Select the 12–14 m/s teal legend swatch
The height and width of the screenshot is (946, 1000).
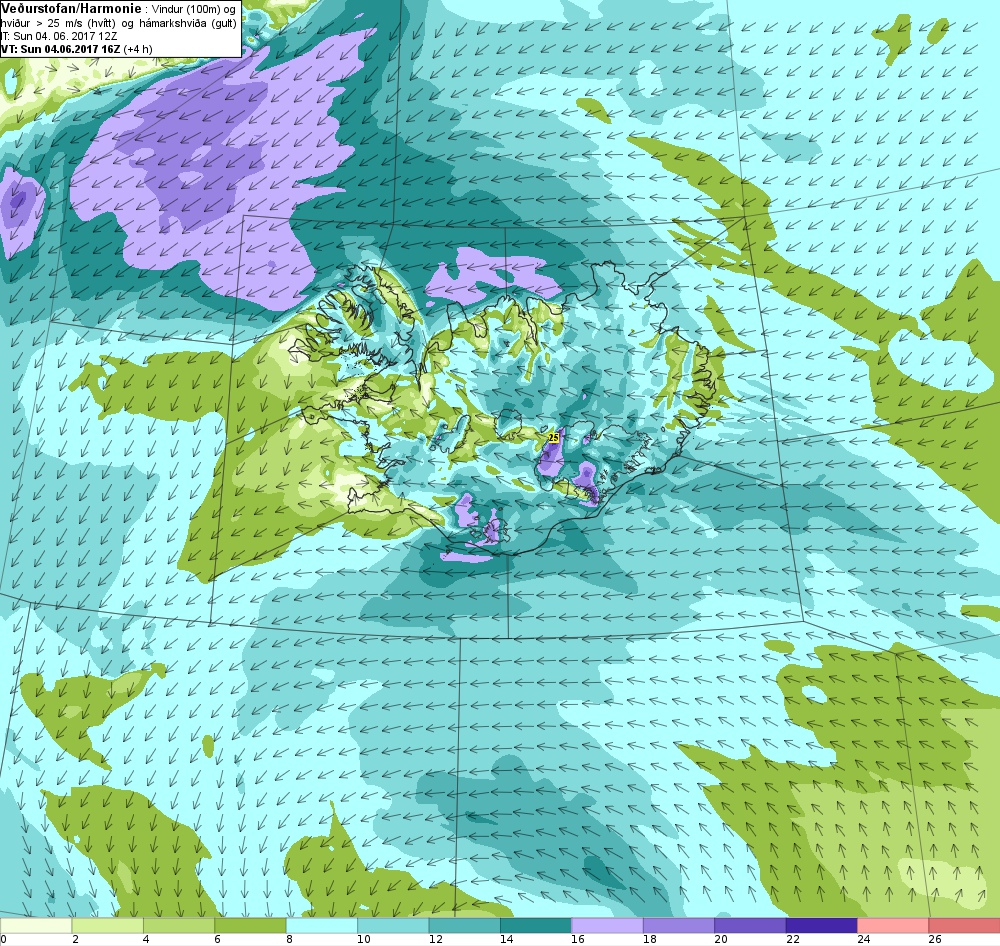pos(464,926)
